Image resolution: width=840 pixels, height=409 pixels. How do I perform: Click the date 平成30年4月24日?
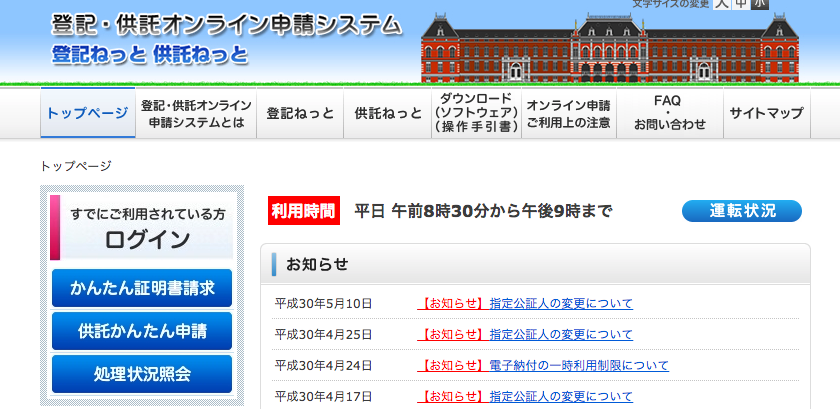pos(323,366)
